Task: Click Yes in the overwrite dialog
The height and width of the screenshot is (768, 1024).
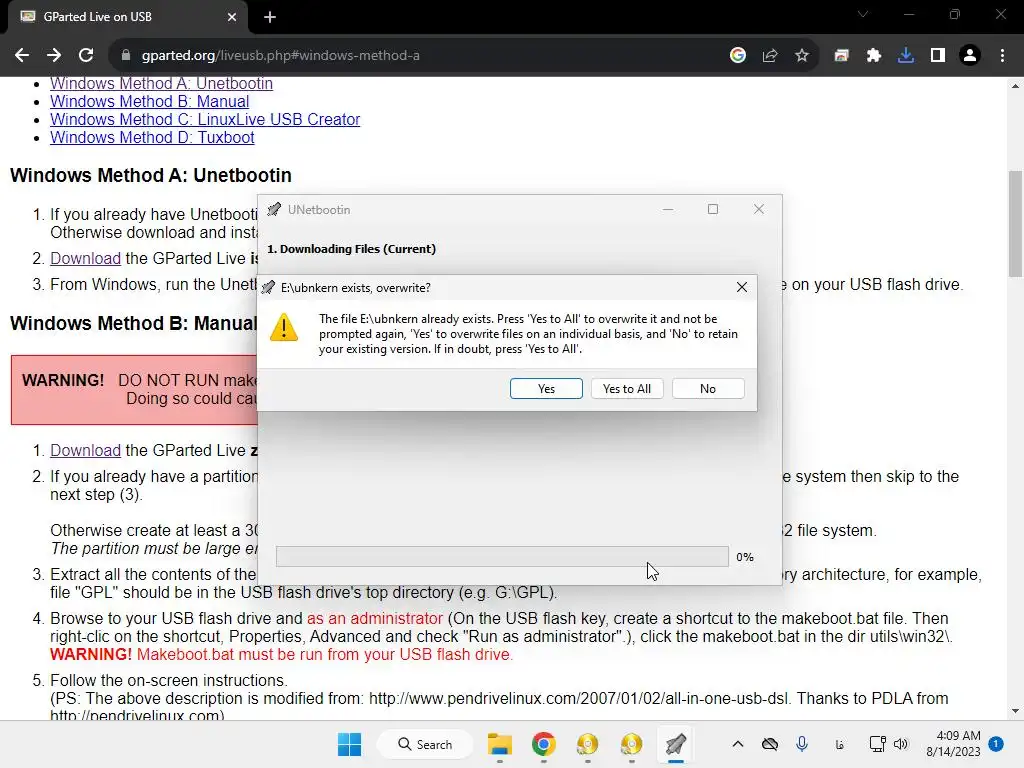Action: click(x=546, y=389)
